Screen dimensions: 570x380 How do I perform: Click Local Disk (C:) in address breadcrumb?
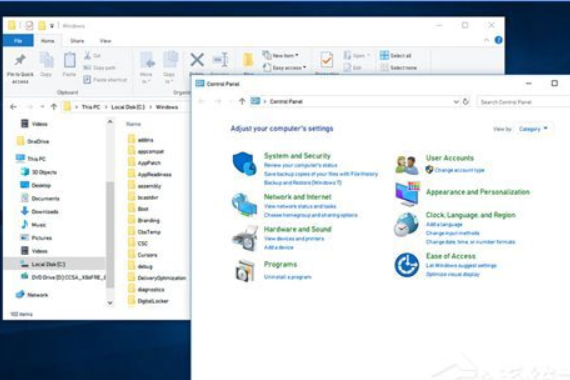(x=128, y=107)
